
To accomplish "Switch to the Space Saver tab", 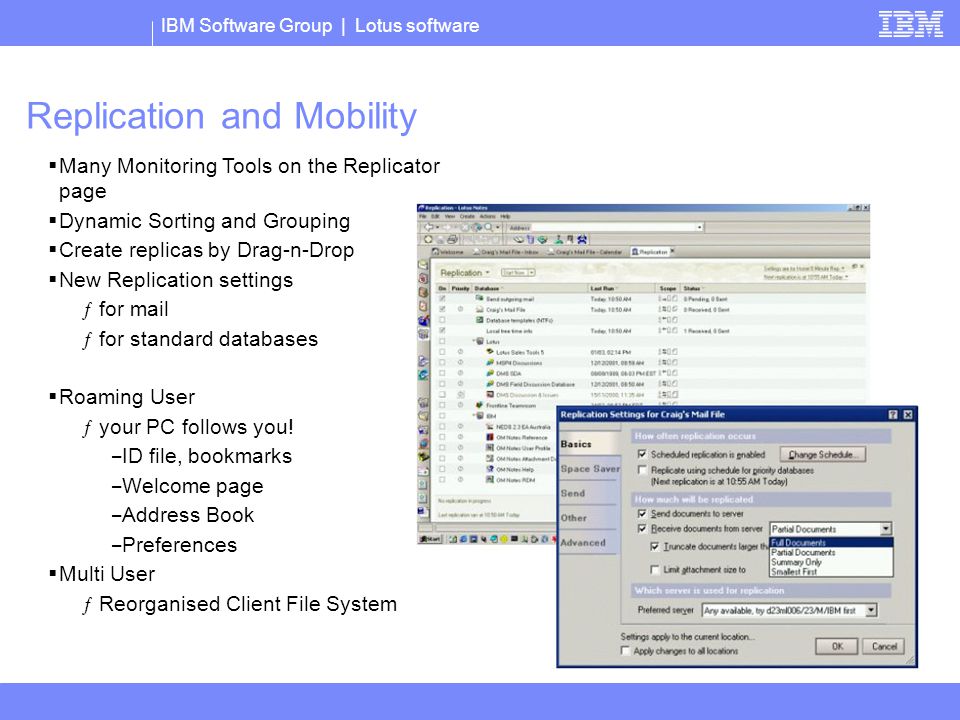I will [x=589, y=468].
